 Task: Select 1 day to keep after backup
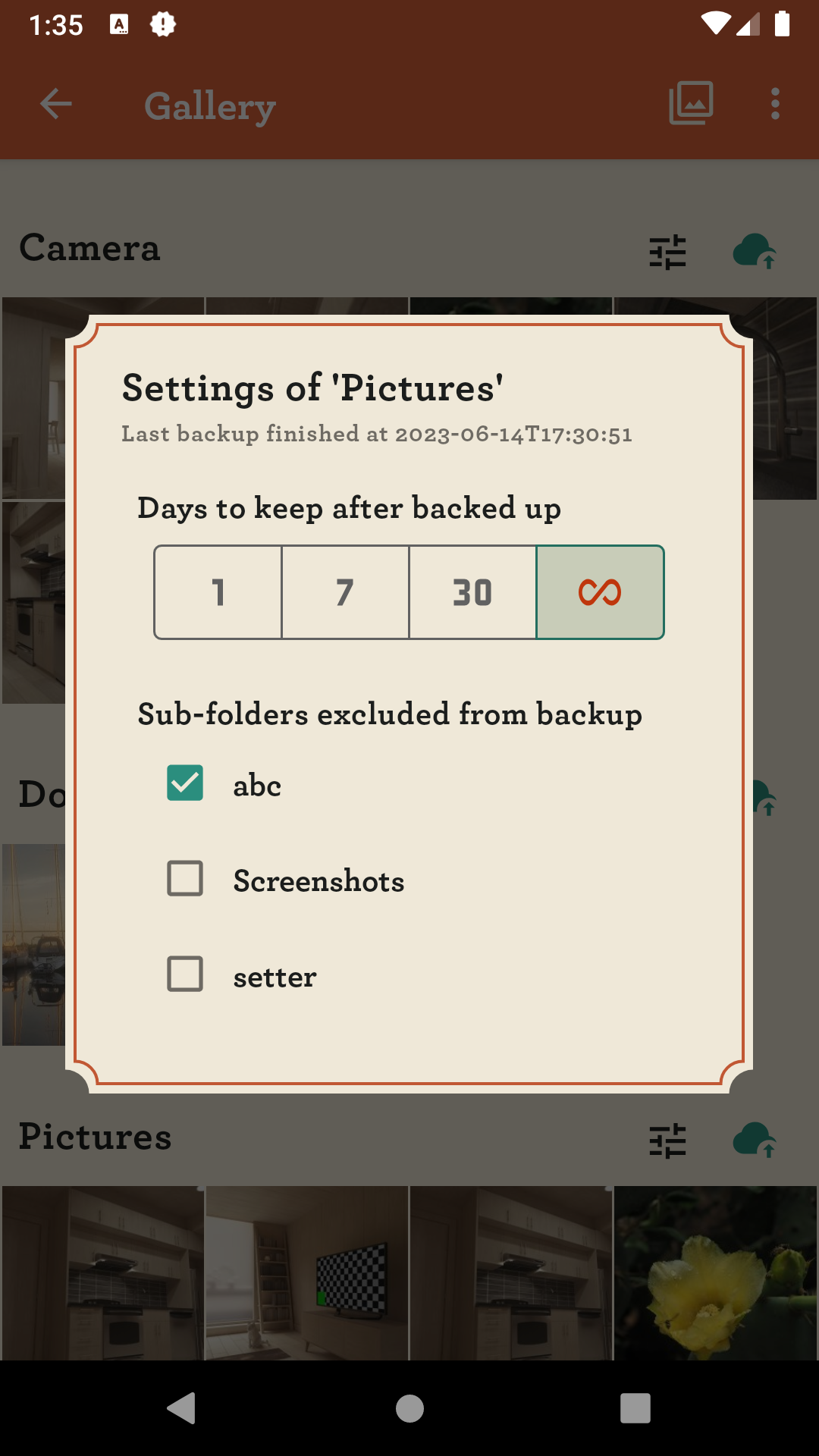coord(218,592)
